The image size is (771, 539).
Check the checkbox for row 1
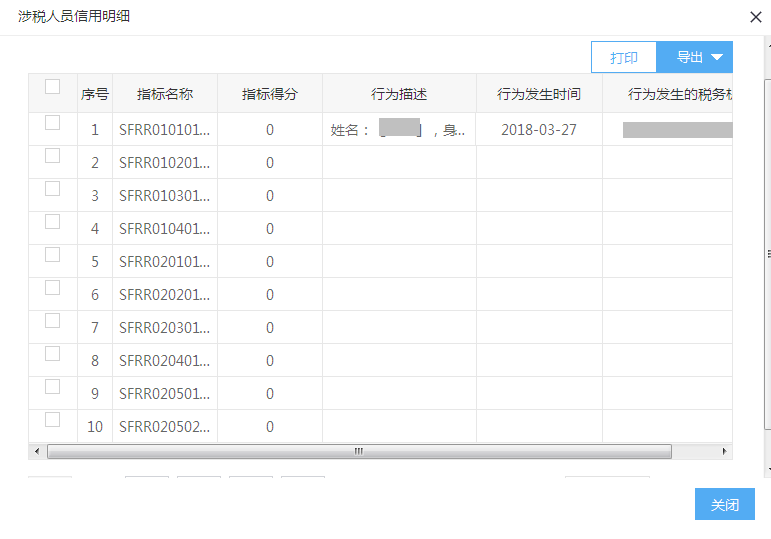tap(53, 123)
